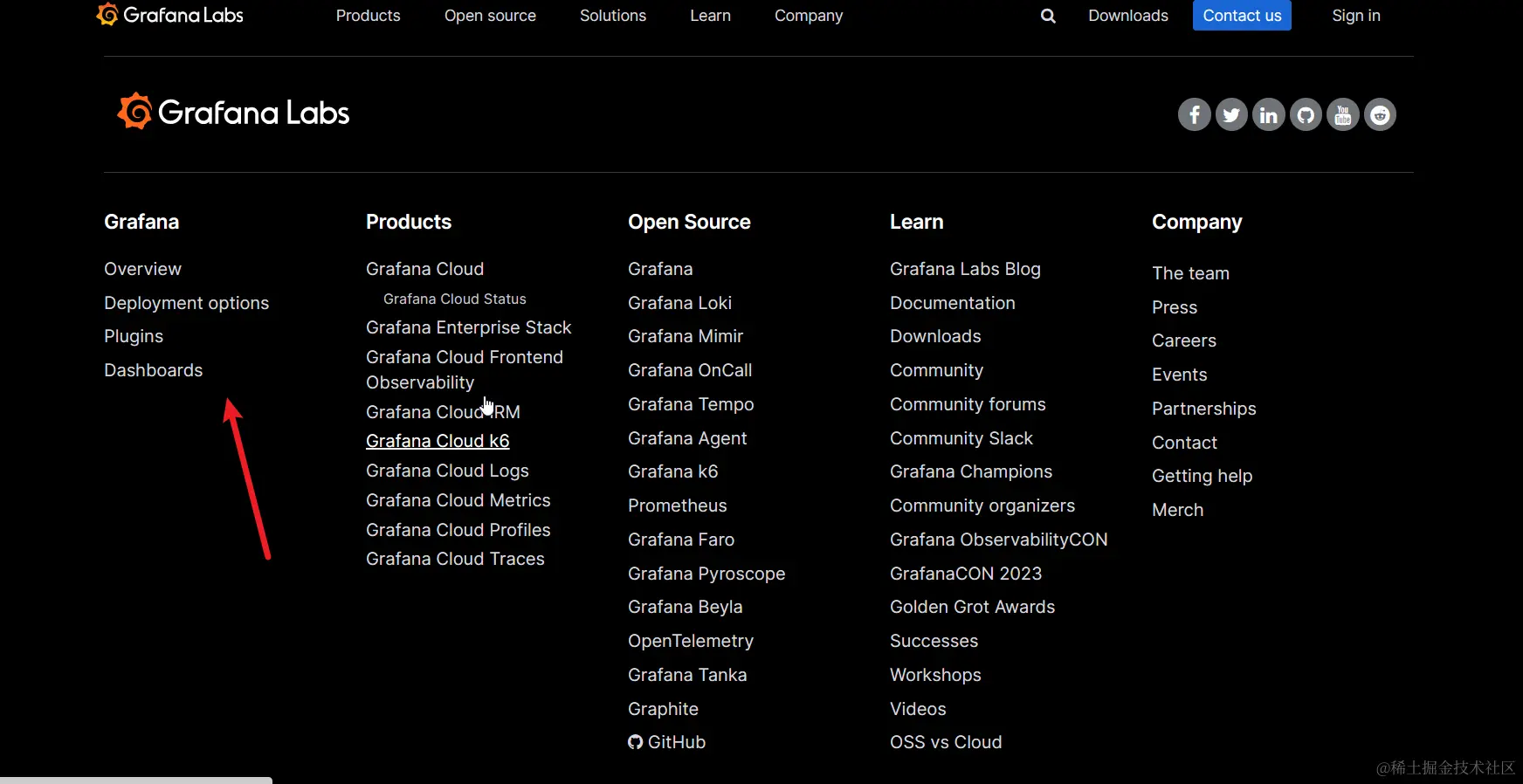Open the Twitter social icon
The image size is (1523, 784).
(x=1231, y=114)
